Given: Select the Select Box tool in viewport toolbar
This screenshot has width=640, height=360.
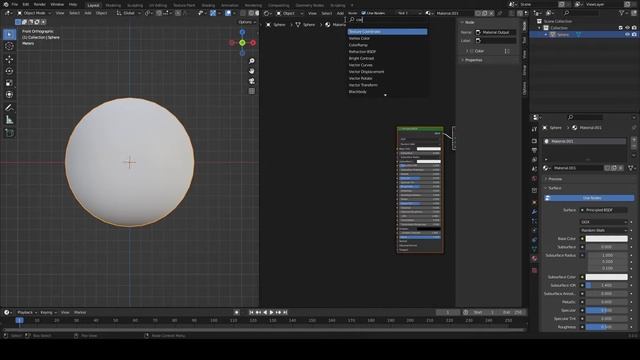Looking at the screenshot, I should (x=9, y=34).
